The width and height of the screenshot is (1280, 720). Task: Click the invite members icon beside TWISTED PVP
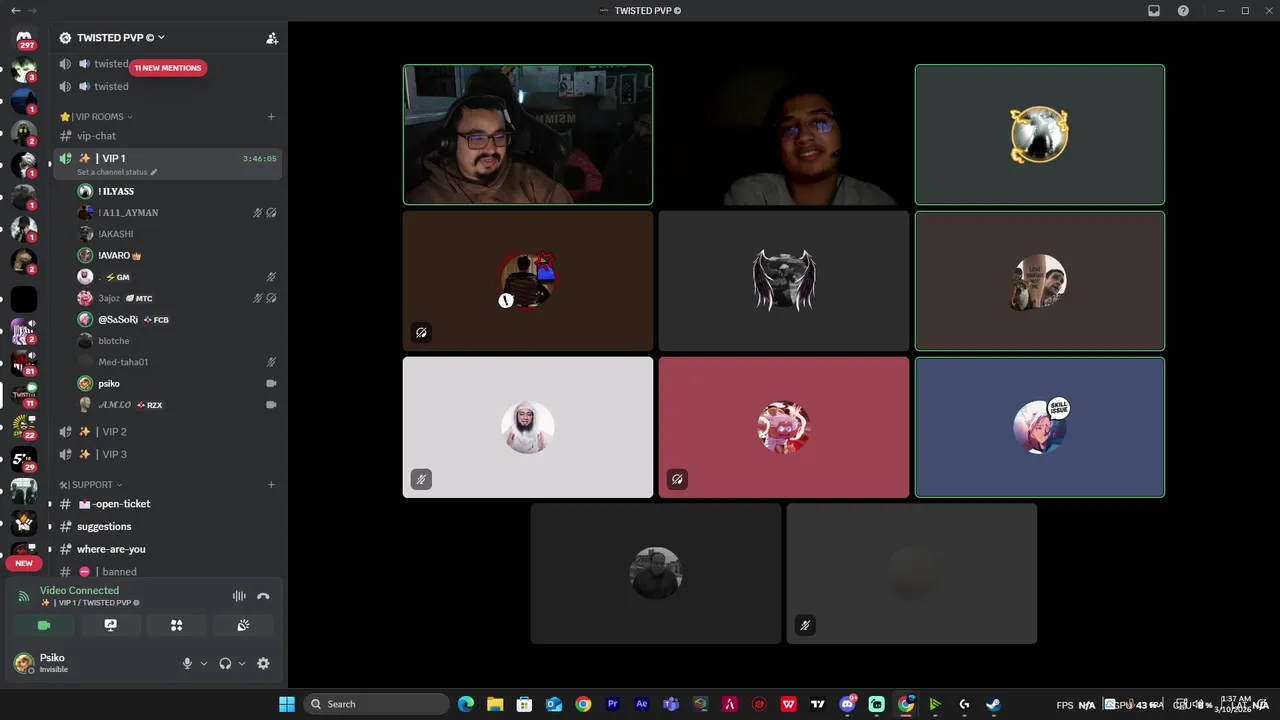pos(271,38)
